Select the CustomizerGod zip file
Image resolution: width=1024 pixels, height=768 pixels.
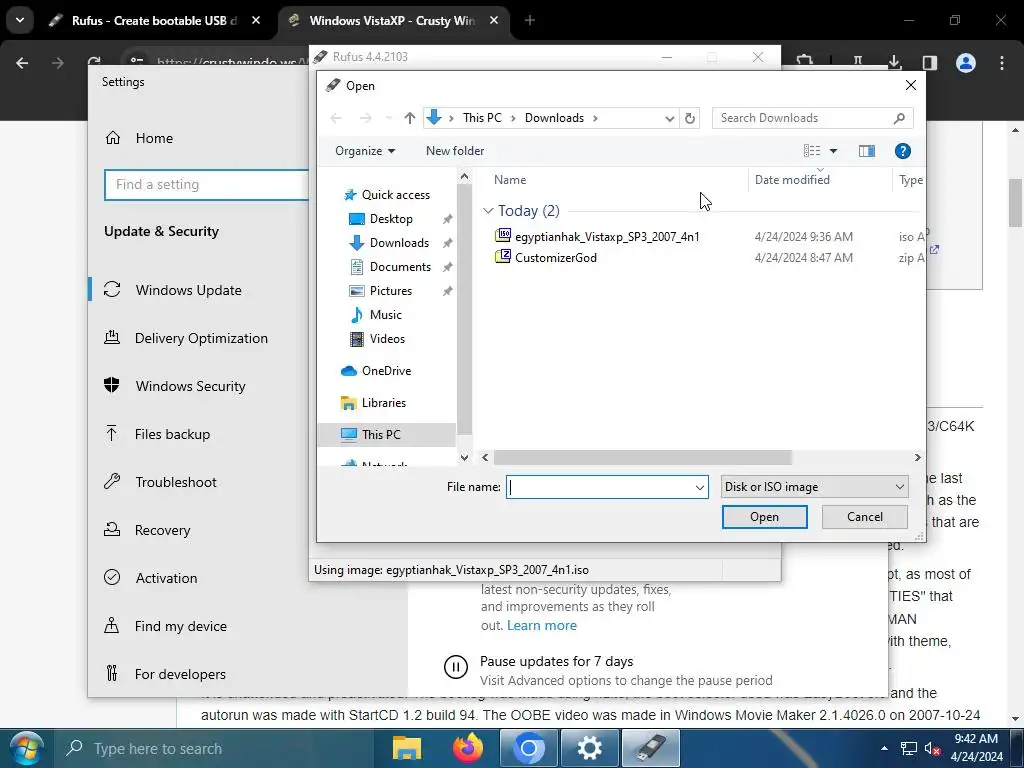coord(556,257)
